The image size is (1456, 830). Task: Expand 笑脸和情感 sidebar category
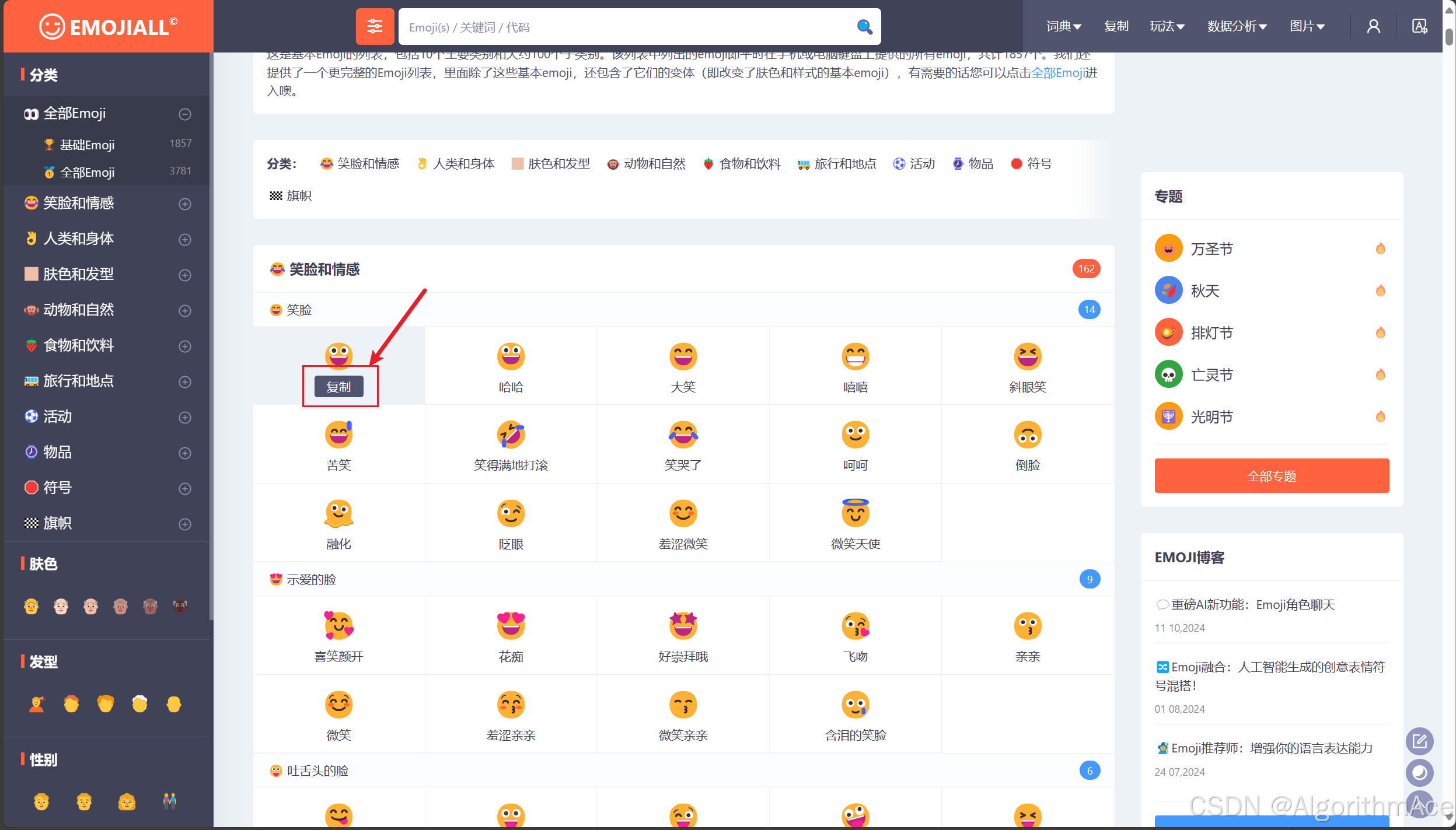coord(185,204)
